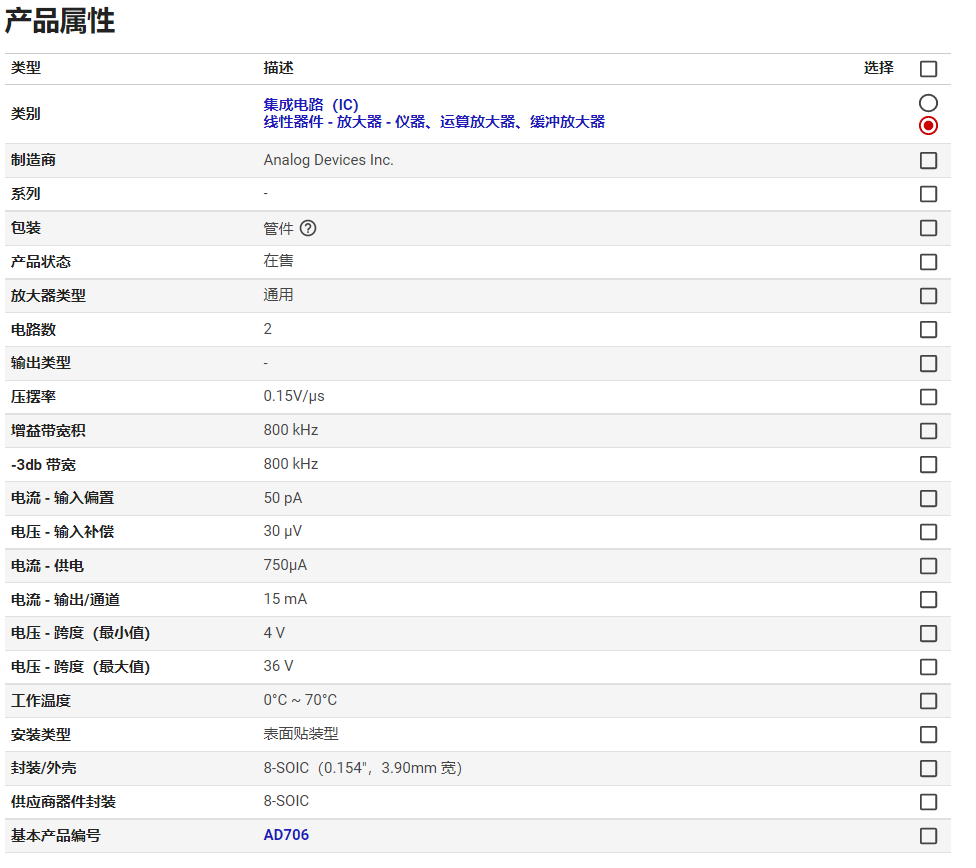The image size is (976, 868).
Task: Select the 放大器类型 通用 checkbox
Action: click(x=928, y=296)
